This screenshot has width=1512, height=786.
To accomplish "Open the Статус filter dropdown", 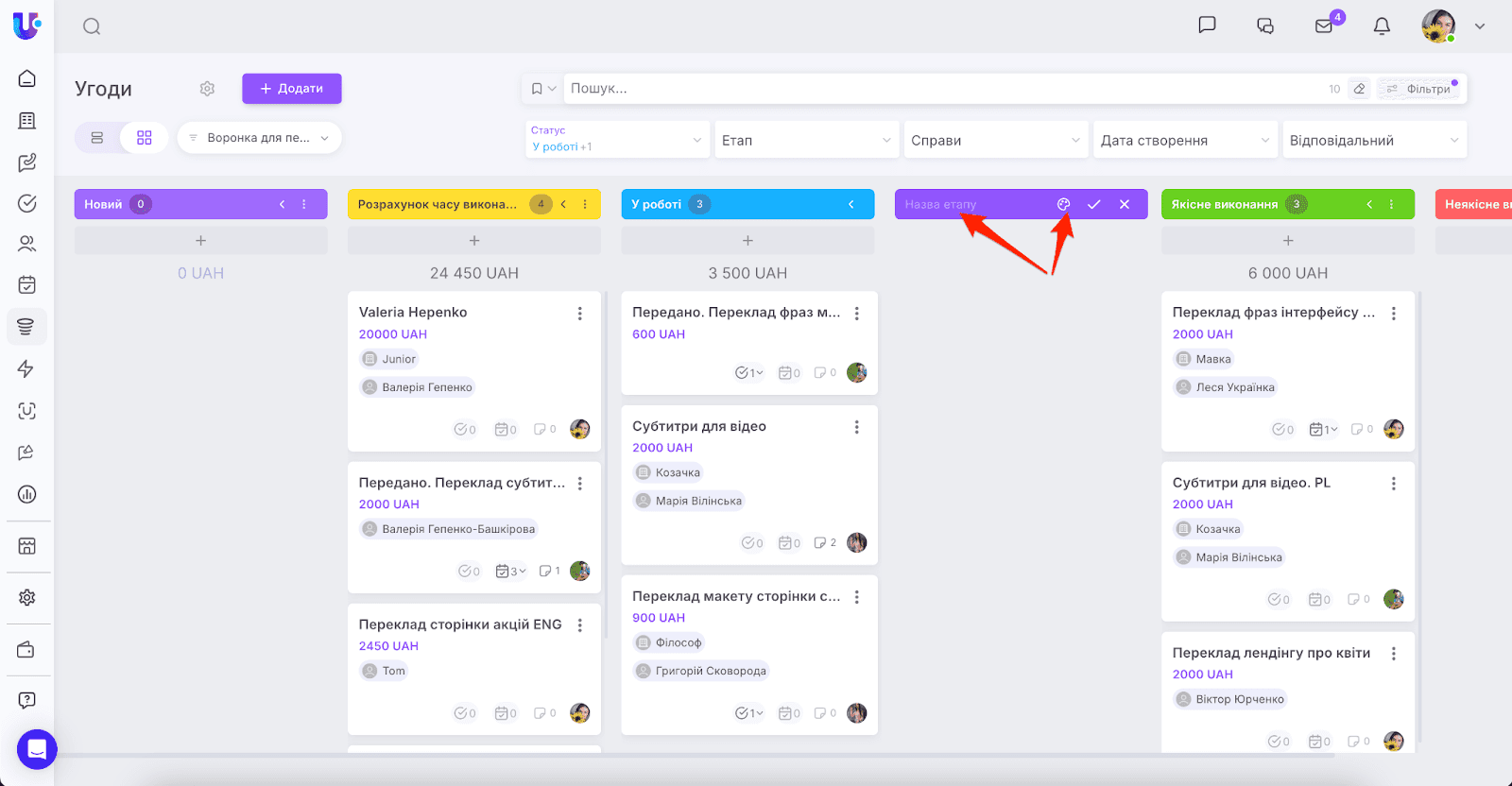I will click(617, 140).
